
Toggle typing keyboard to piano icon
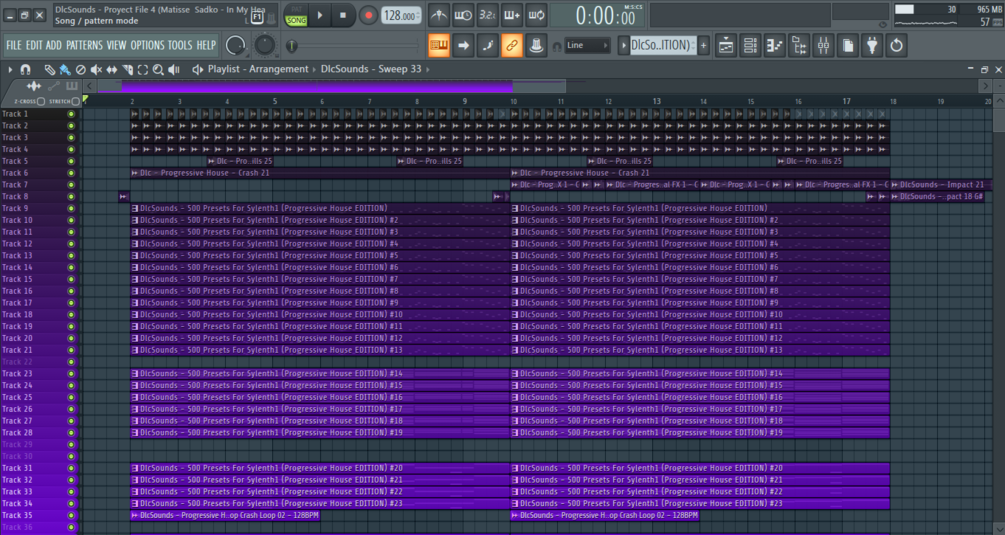tap(439, 45)
